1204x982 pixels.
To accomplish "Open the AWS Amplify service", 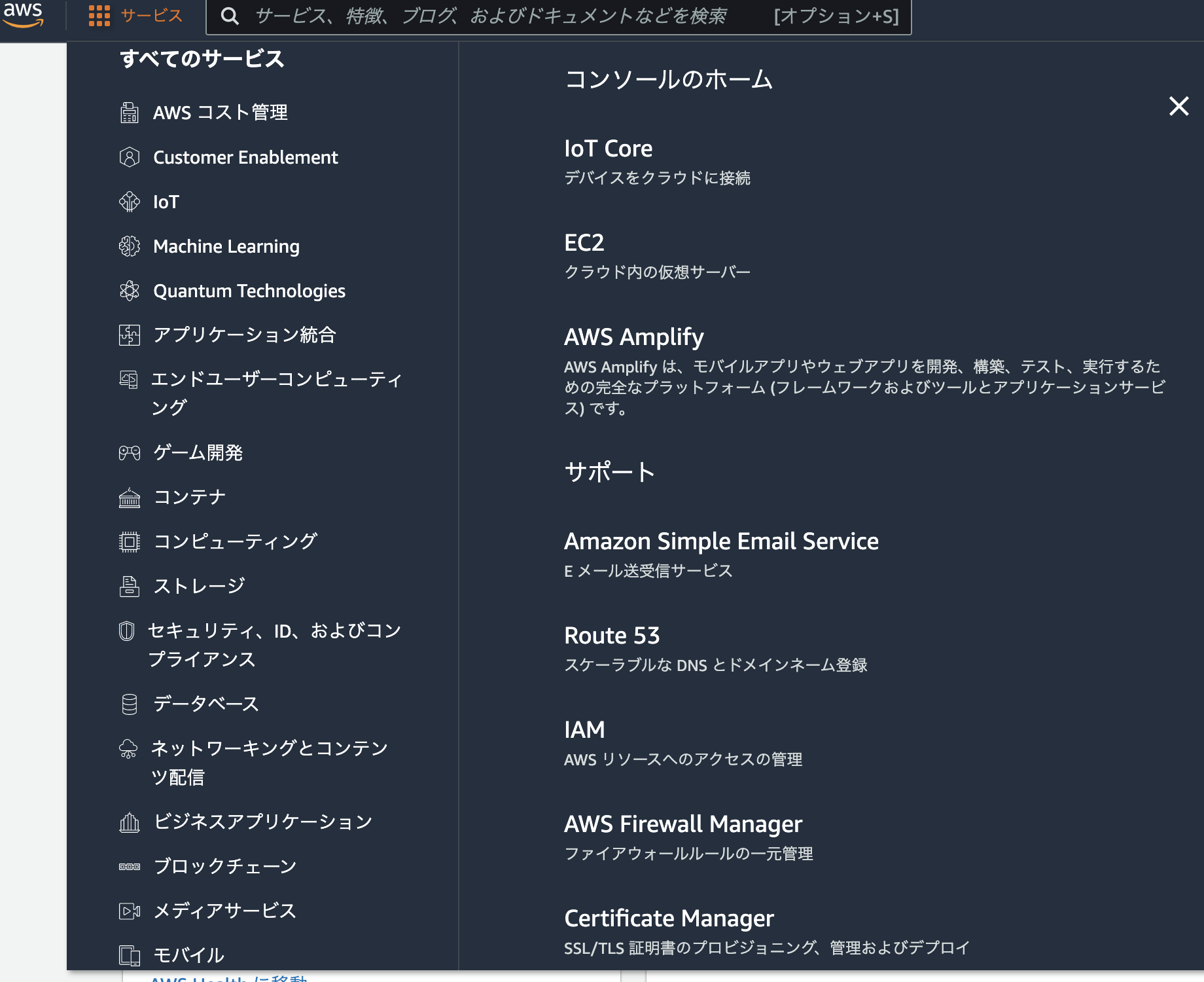I will [x=634, y=337].
